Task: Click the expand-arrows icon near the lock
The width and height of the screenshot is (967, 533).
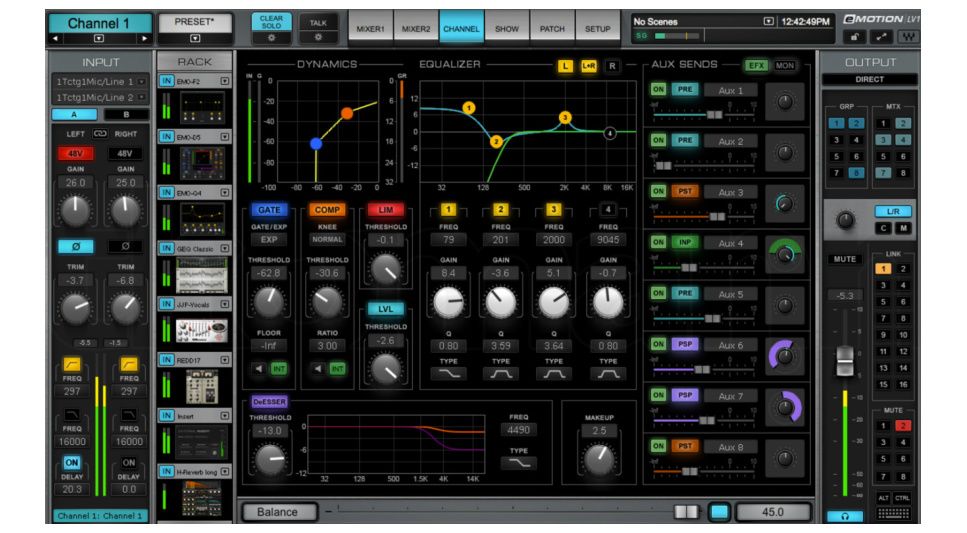Action: [881, 38]
